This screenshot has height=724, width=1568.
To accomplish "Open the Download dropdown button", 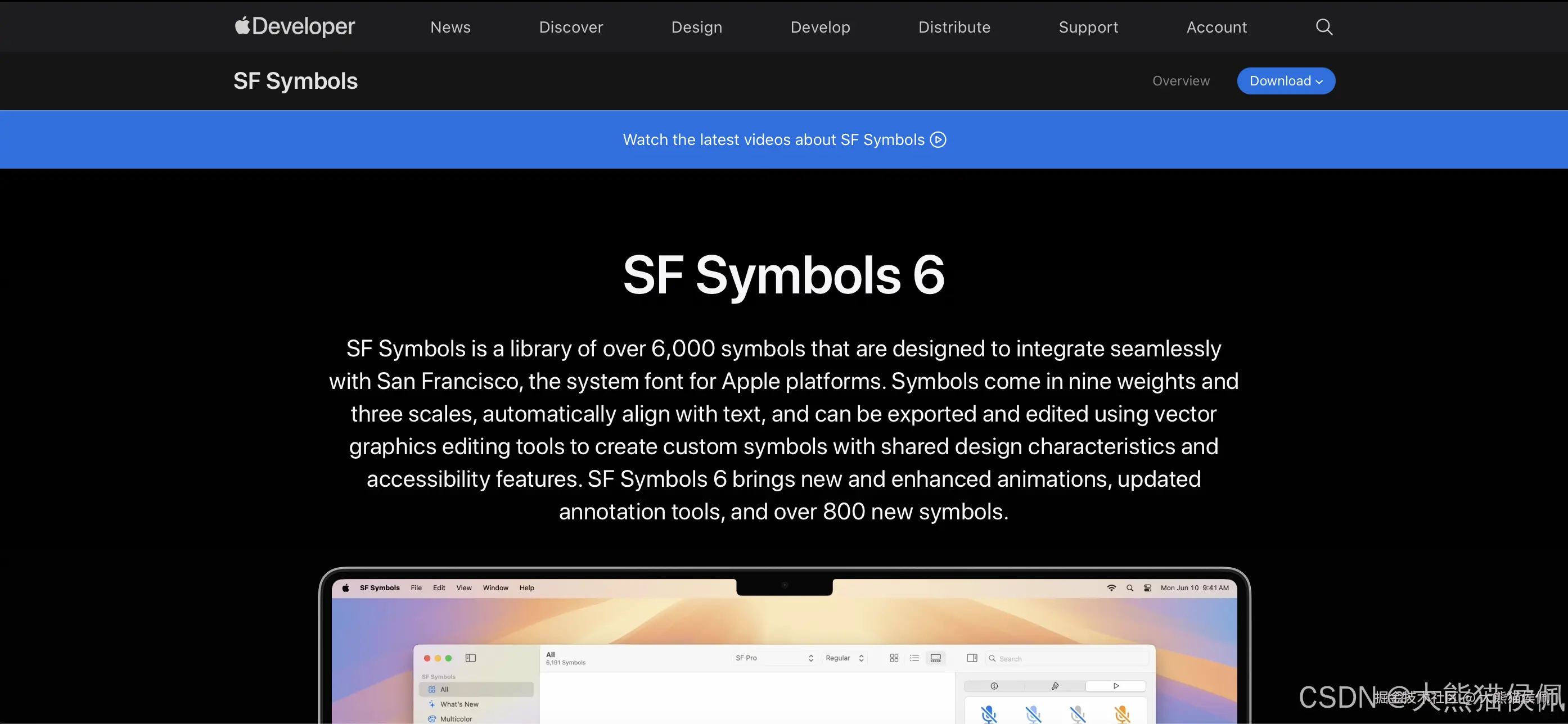I will pyautogui.click(x=1286, y=81).
